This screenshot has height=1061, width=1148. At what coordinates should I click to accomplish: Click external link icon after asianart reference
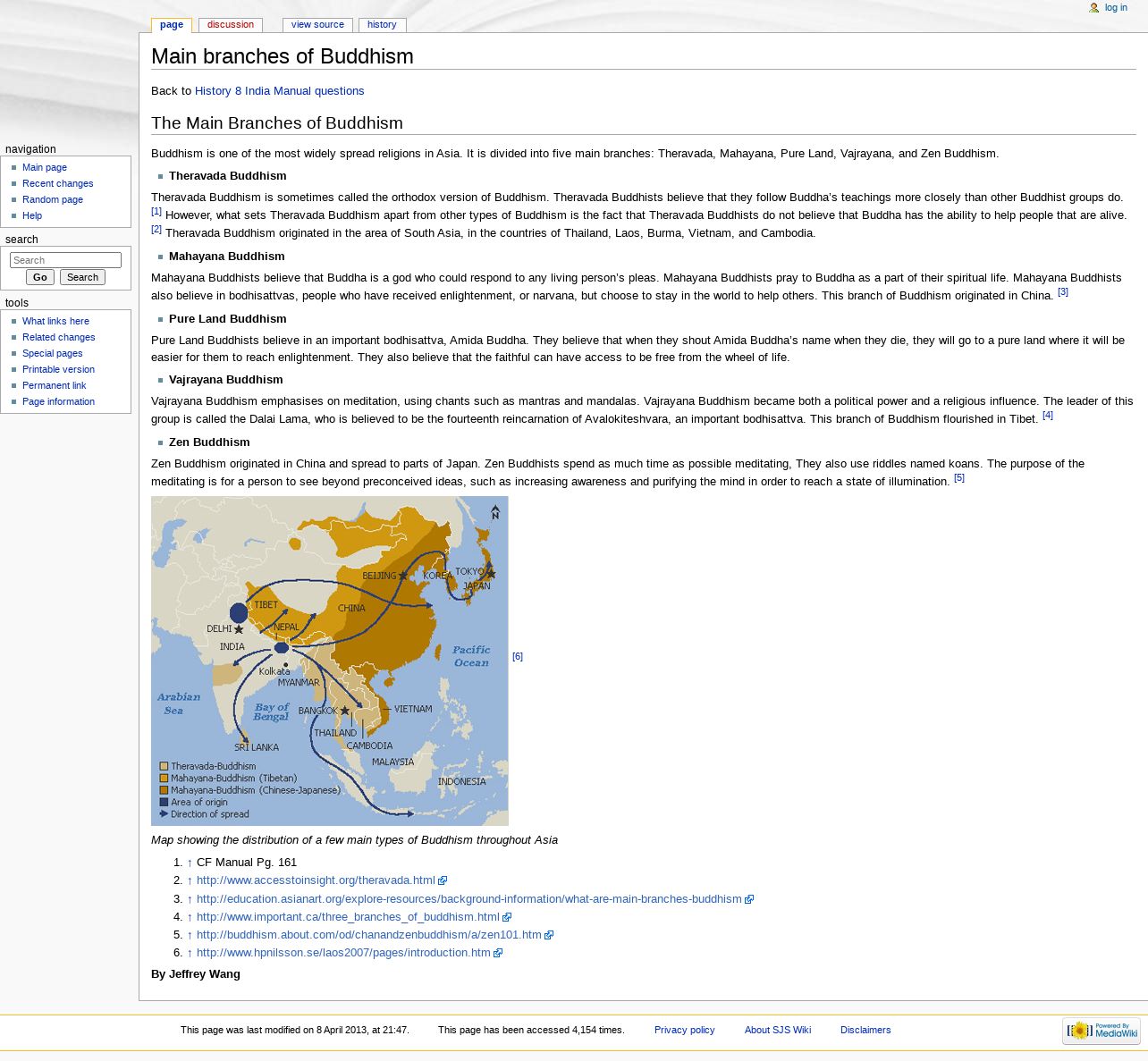coord(749,899)
